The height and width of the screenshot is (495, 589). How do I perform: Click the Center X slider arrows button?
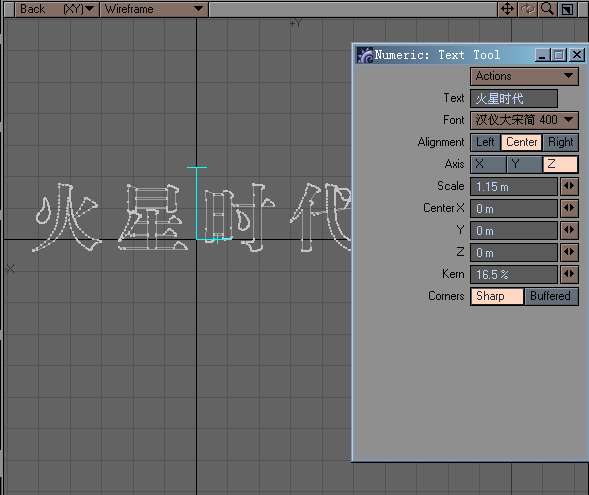(x=569, y=208)
